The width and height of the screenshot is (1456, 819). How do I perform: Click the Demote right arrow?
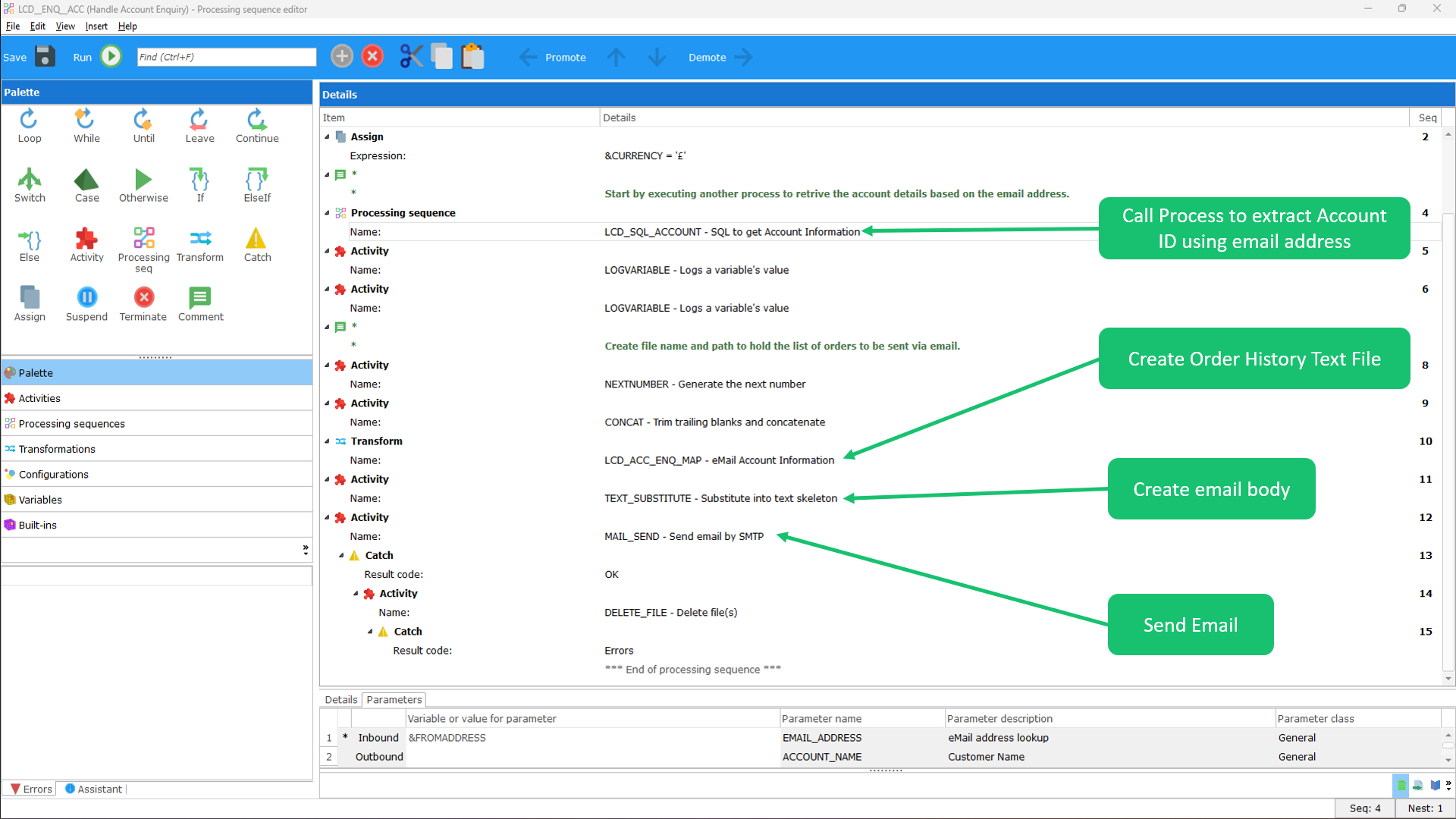[x=744, y=57]
